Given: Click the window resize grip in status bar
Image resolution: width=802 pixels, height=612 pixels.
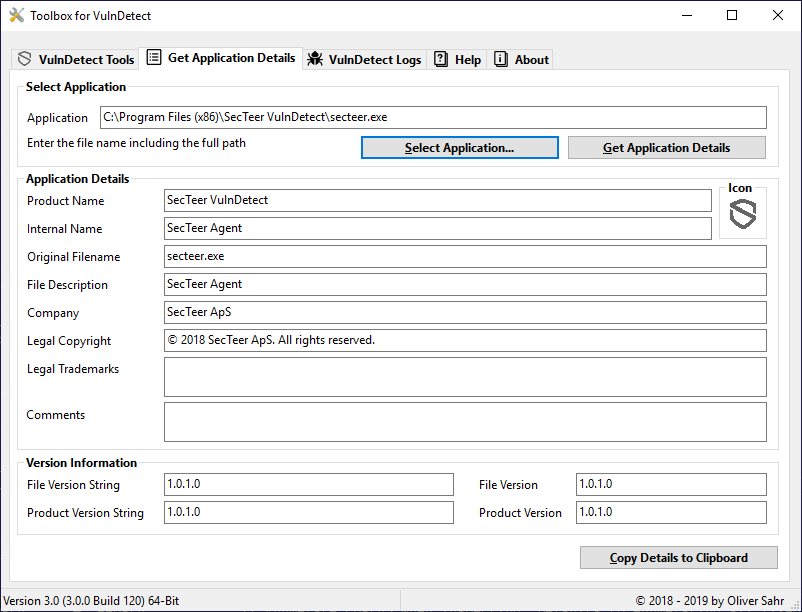Looking at the screenshot, I should (794, 603).
